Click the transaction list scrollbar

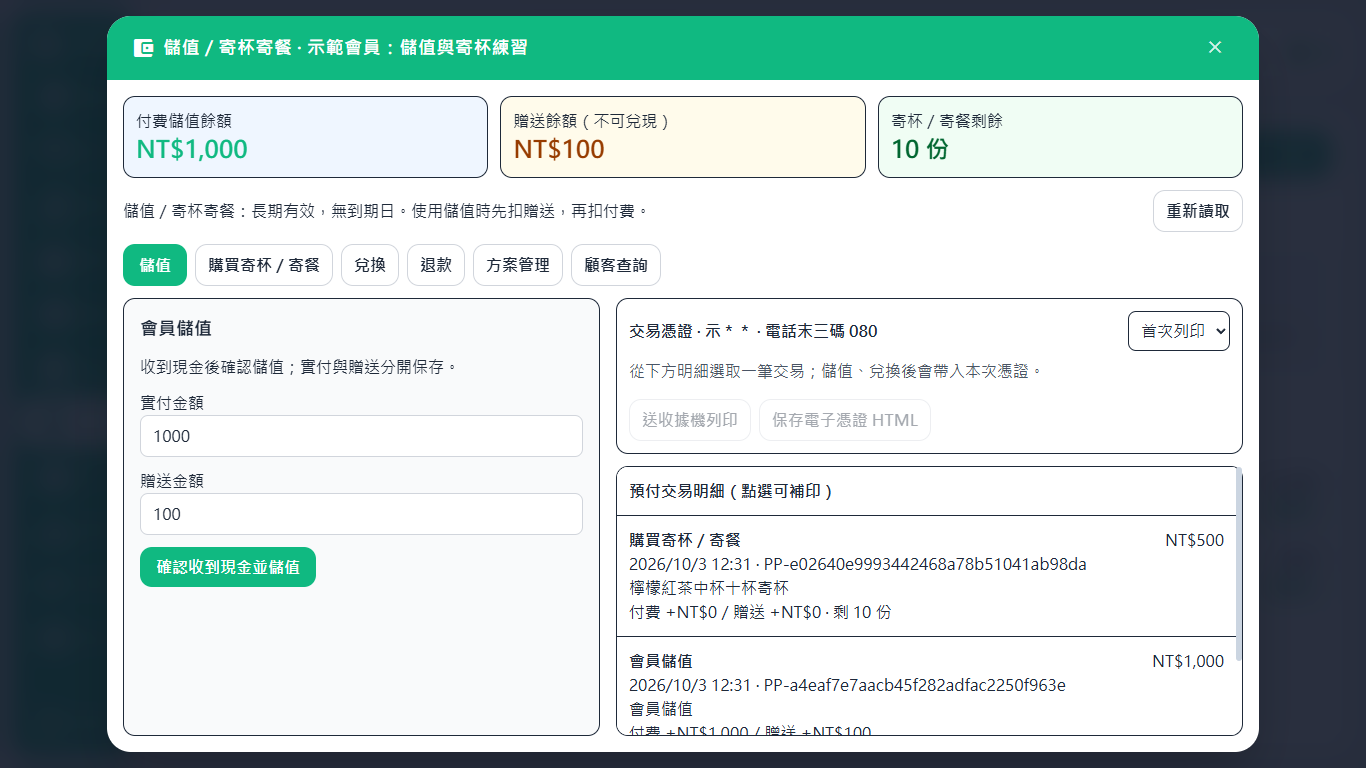point(1239,563)
